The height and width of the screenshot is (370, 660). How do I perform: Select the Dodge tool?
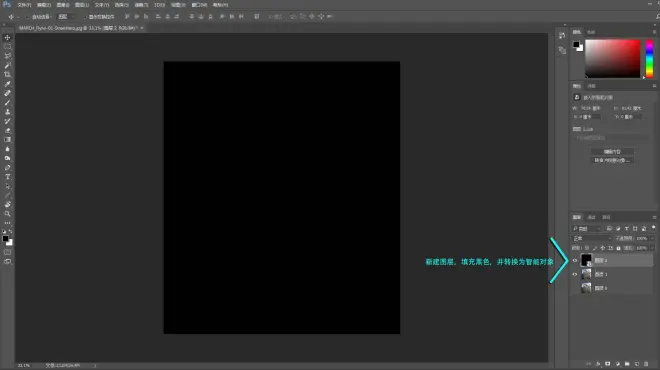tap(8, 158)
